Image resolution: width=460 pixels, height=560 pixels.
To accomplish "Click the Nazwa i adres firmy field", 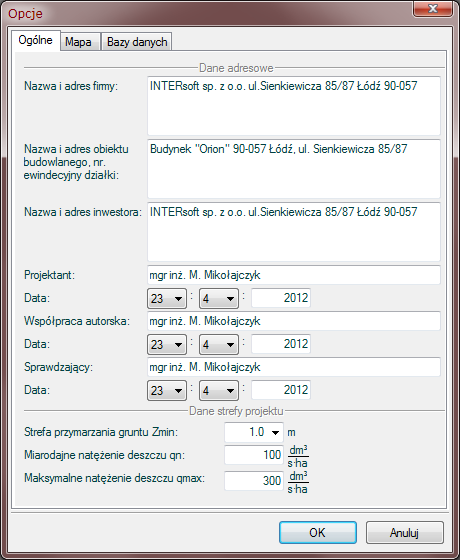I will coord(294,106).
